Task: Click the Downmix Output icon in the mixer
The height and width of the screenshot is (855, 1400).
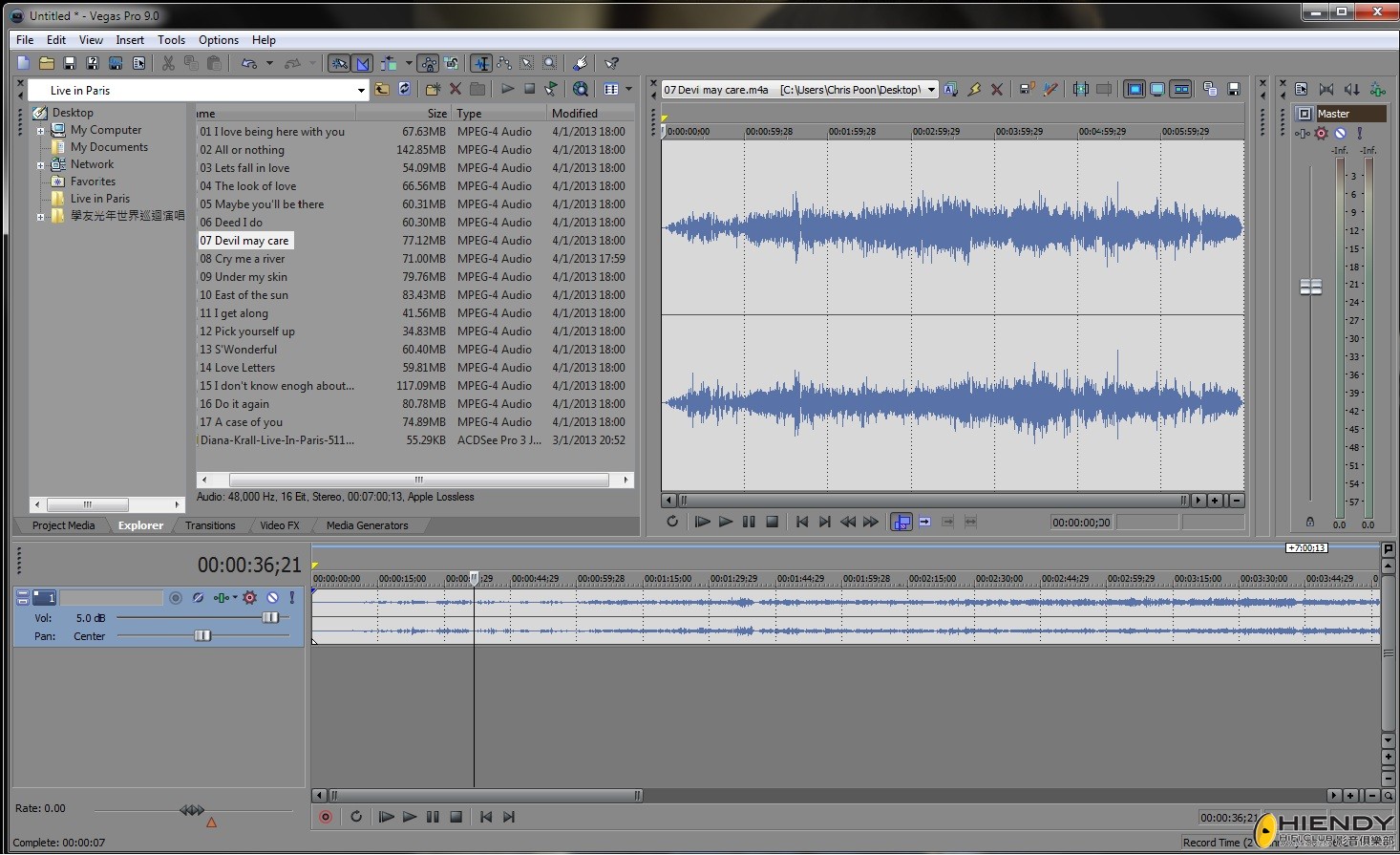Action: click(x=1326, y=89)
